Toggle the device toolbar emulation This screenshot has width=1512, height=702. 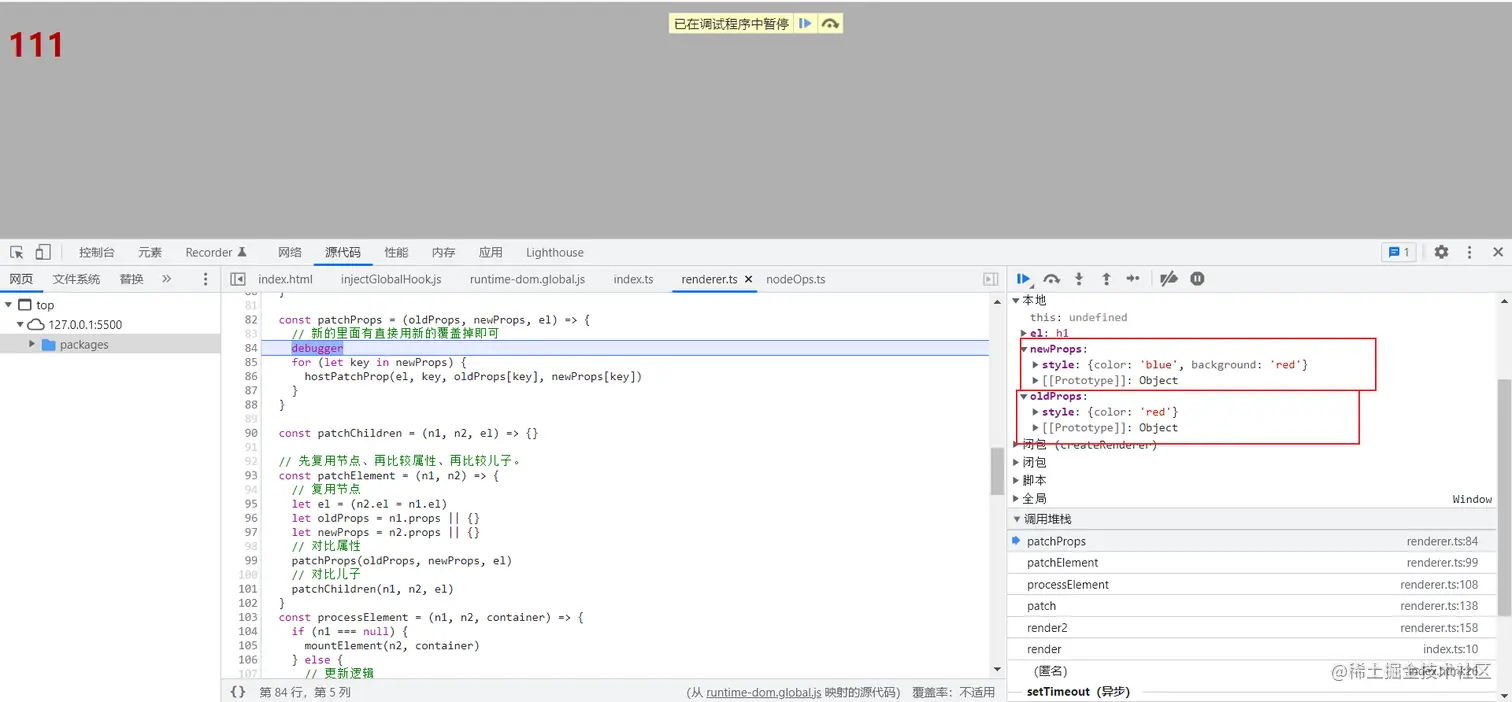click(43, 252)
